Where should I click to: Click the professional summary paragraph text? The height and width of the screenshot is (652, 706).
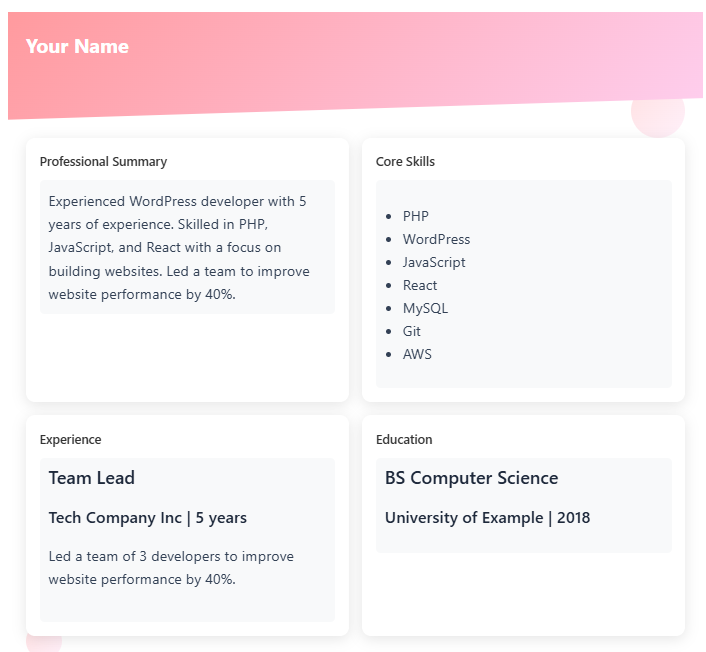point(180,247)
